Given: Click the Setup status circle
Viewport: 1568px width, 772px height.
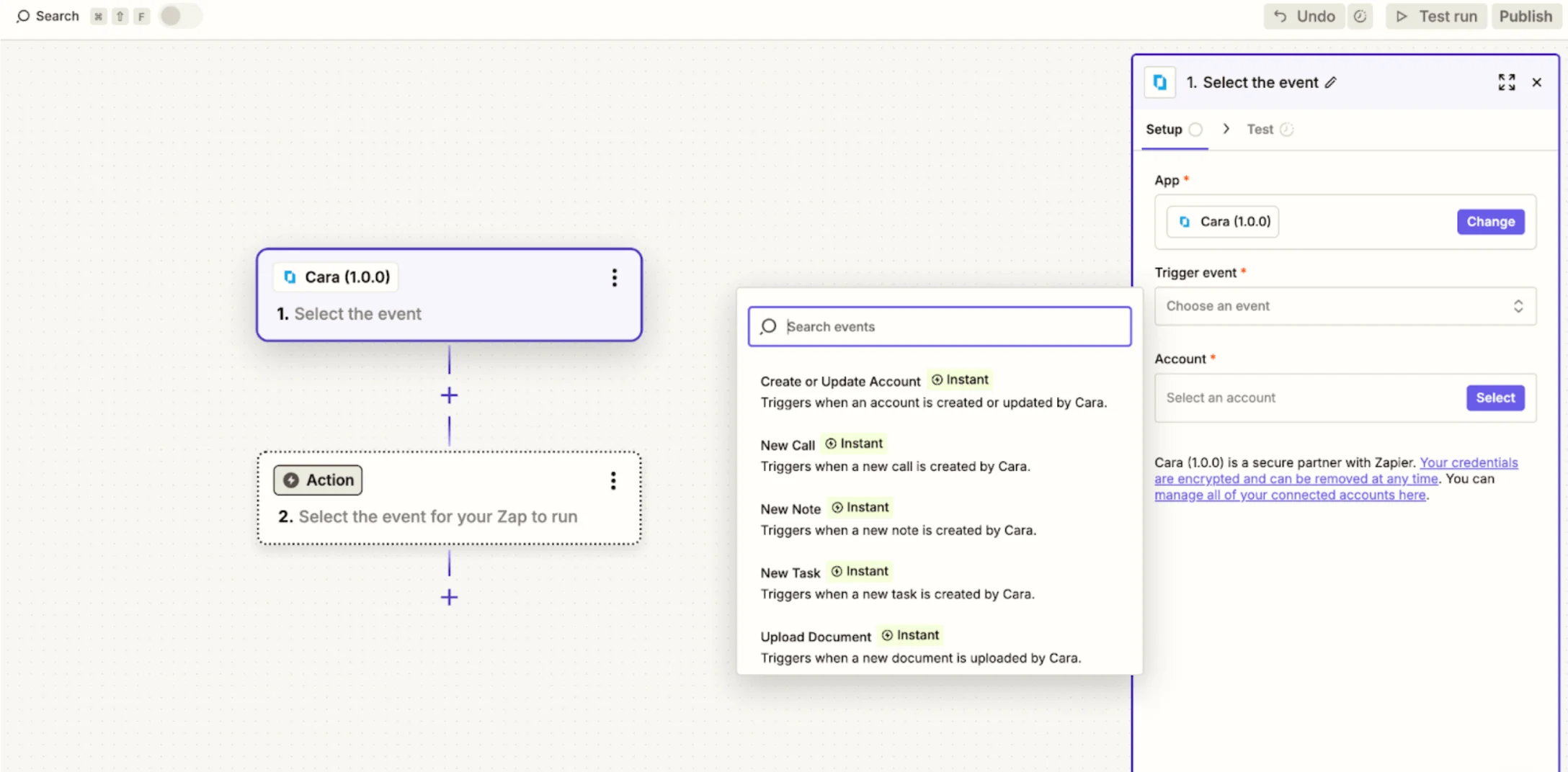Looking at the screenshot, I should [x=1195, y=130].
